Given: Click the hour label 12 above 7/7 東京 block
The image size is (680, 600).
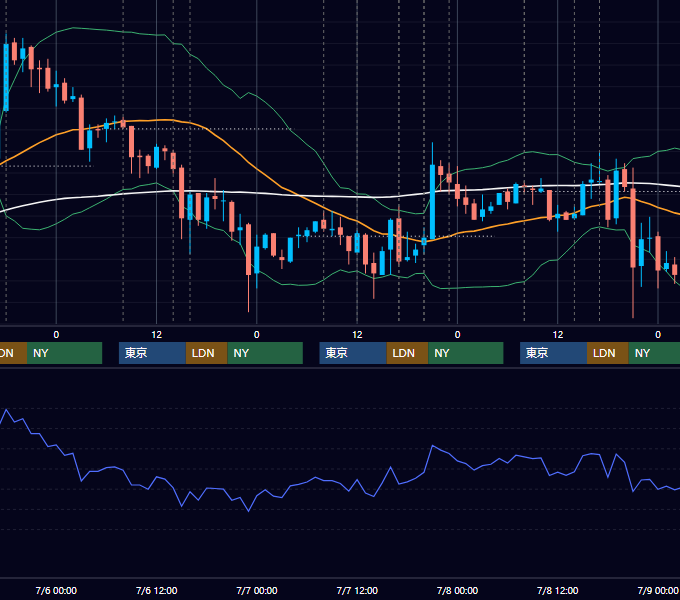Looking at the screenshot, I should coord(357,335).
